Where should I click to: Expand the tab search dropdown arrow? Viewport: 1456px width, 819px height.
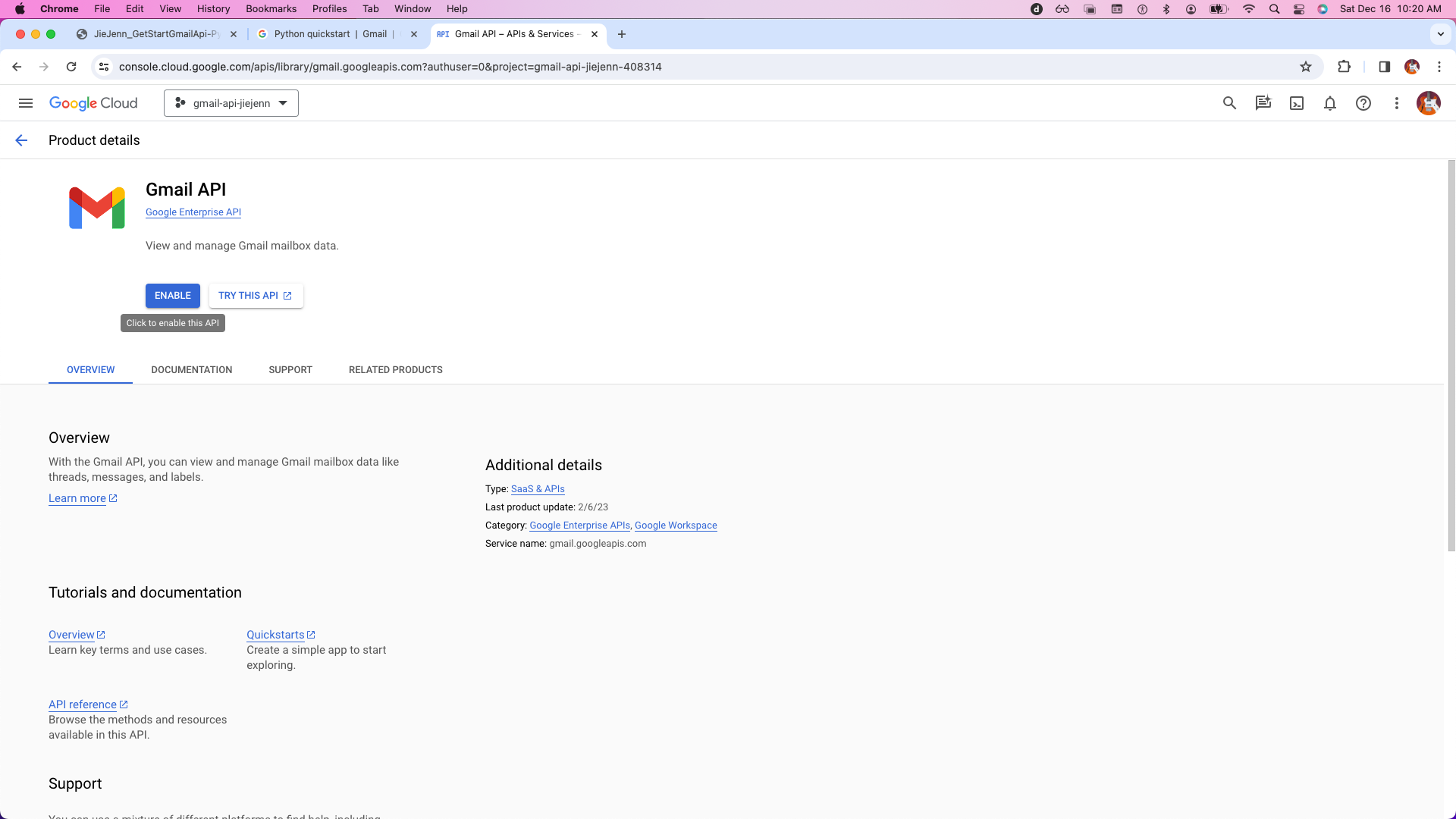point(1441,34)
